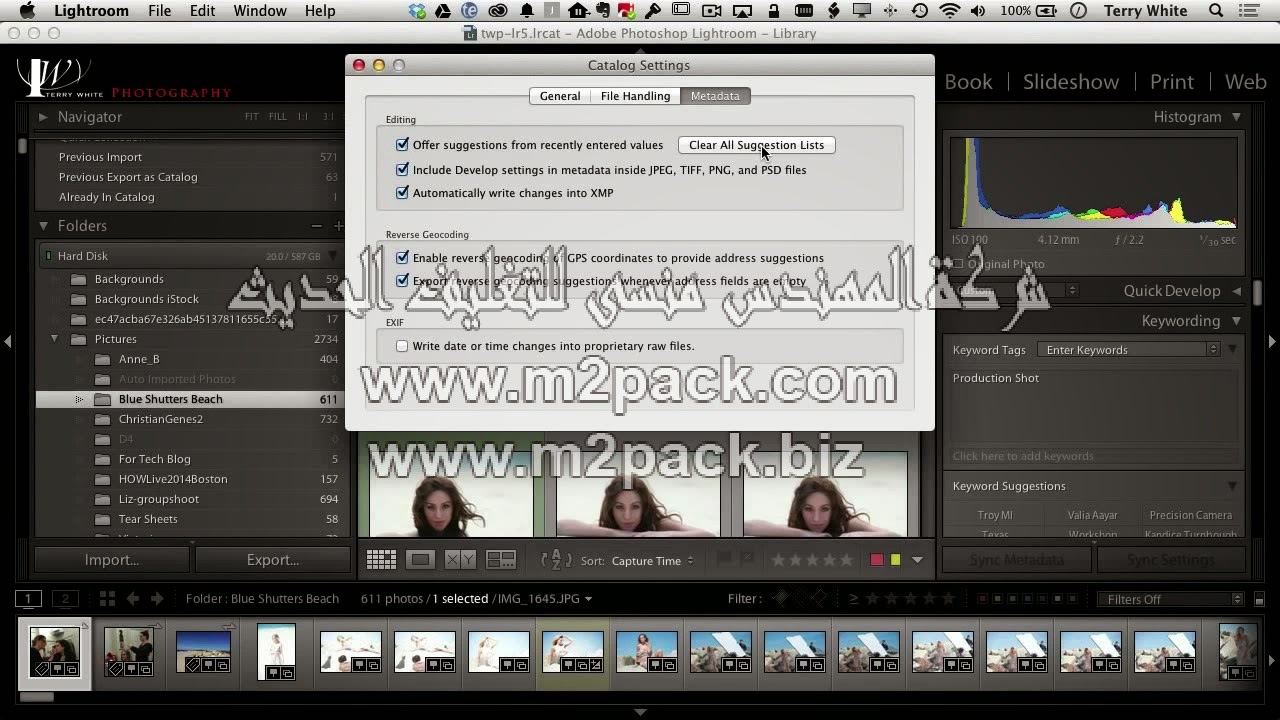Viewport: 1280px width, 720px height.
Task: Collapse the Pictures folder tree triangle
Action: pos(54,339)
